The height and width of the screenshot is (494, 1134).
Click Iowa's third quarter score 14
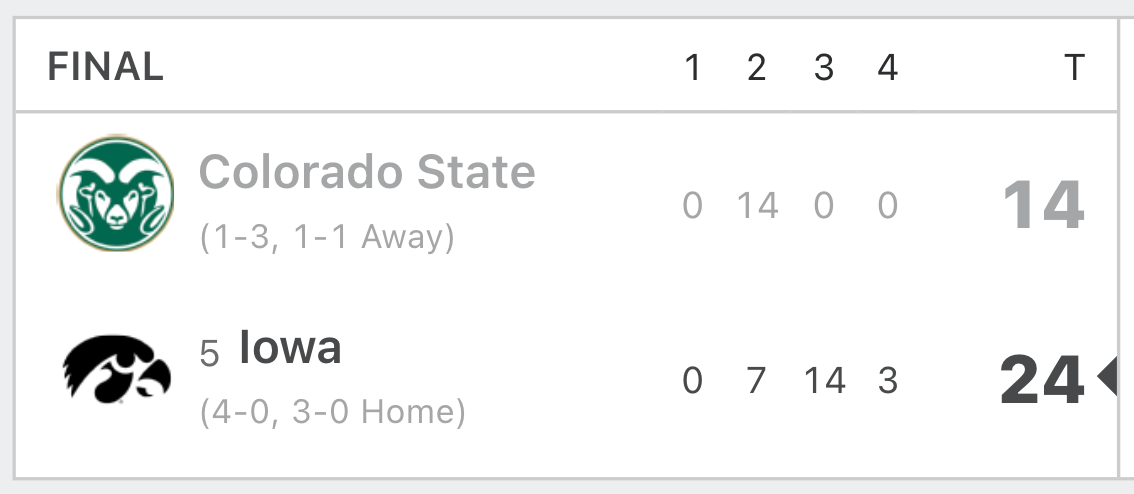pyautogui.click(x=824, y=380)
